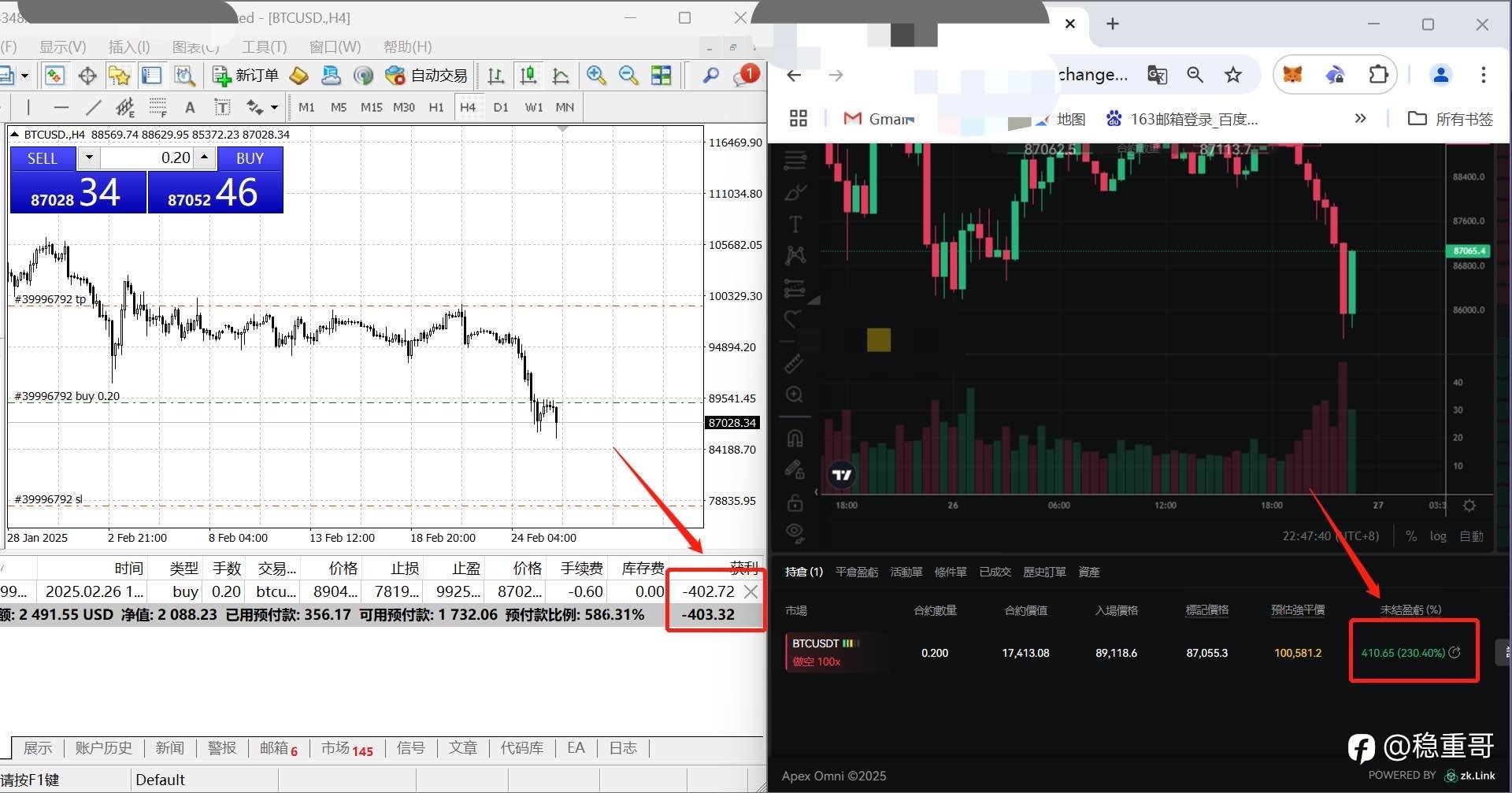Open 所有书签 all bookmarks folder
This screenshot has height=793, width=1512.
click(x=1451, y=119)
